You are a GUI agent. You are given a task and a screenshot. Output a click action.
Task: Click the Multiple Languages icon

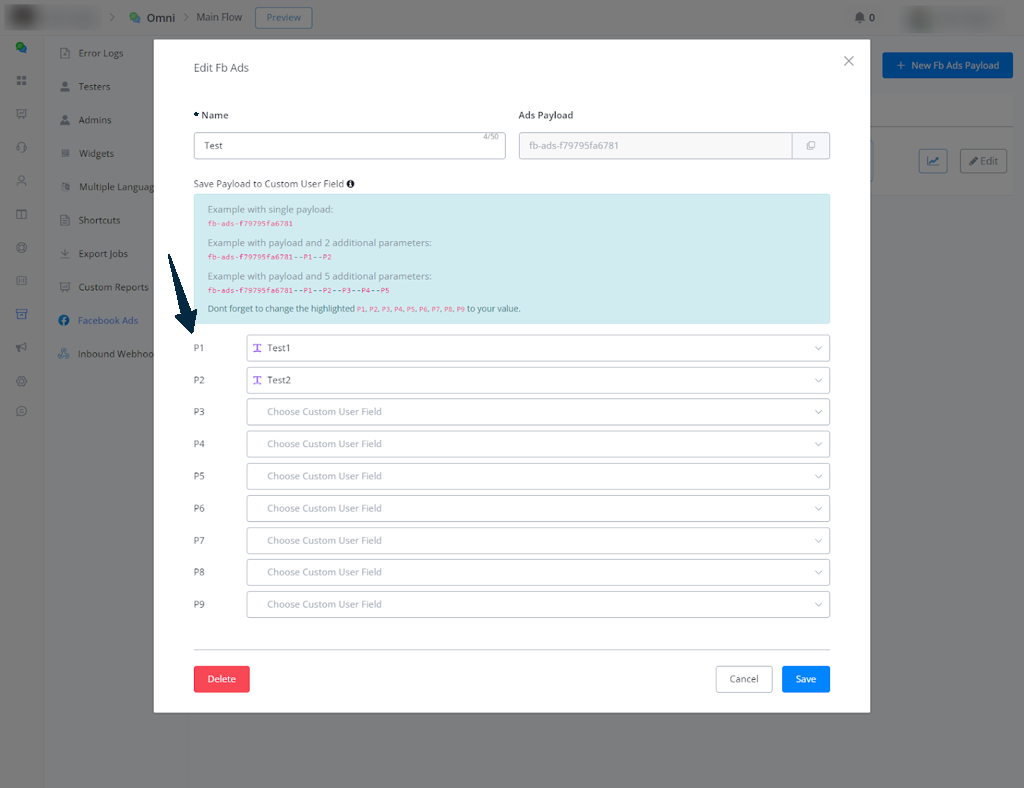[x=65, y=187]
